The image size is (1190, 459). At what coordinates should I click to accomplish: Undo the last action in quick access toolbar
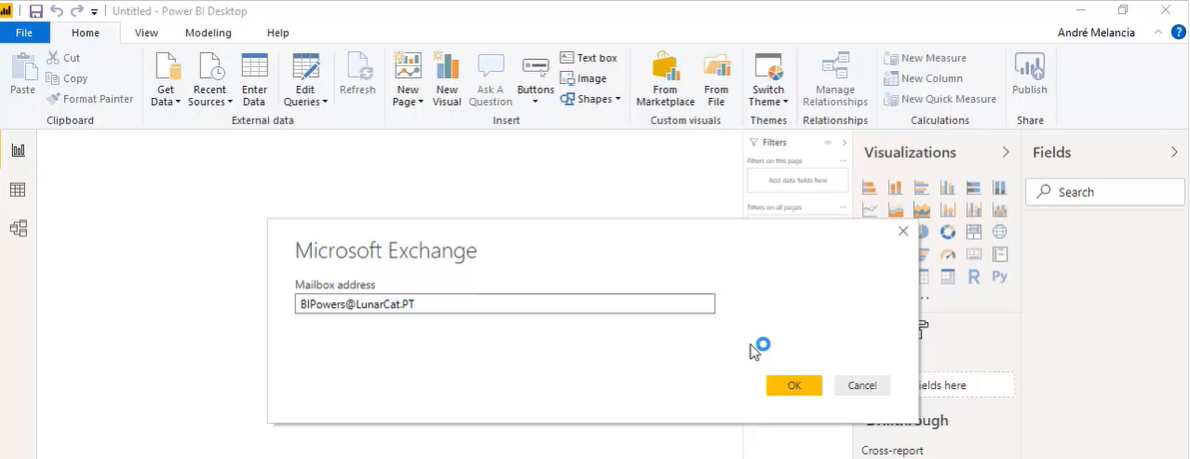click(x=56, y=11)
